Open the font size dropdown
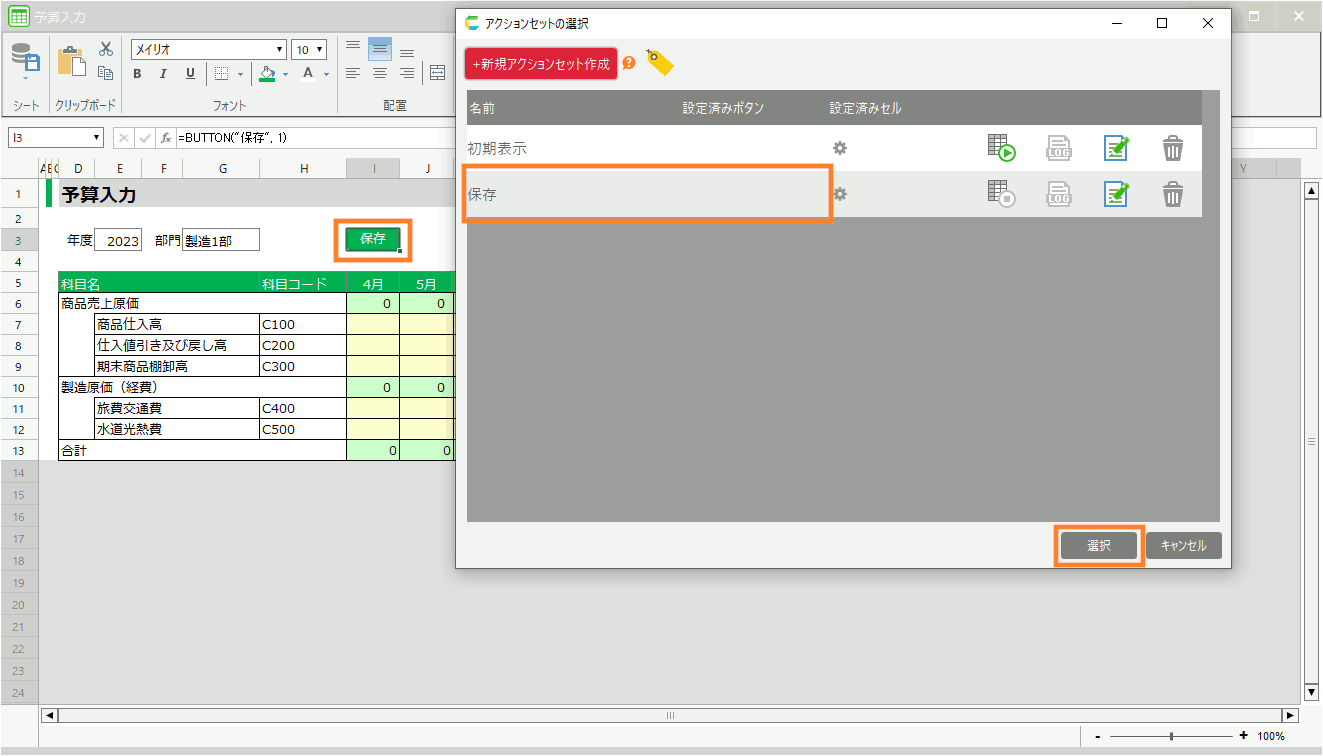 pos(320,50)
